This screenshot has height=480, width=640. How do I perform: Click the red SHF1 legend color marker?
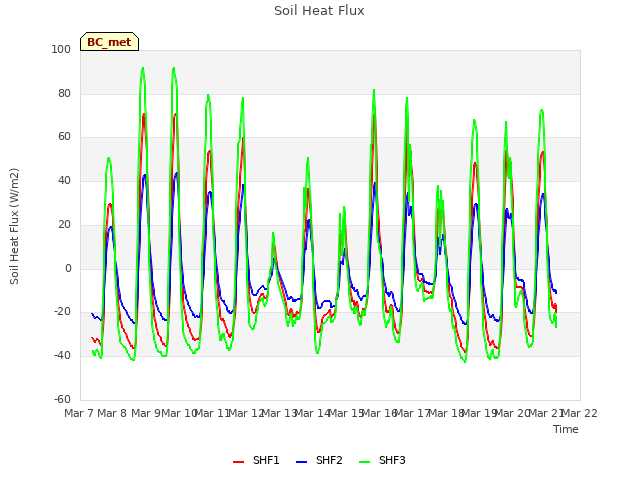click(238, 462)
